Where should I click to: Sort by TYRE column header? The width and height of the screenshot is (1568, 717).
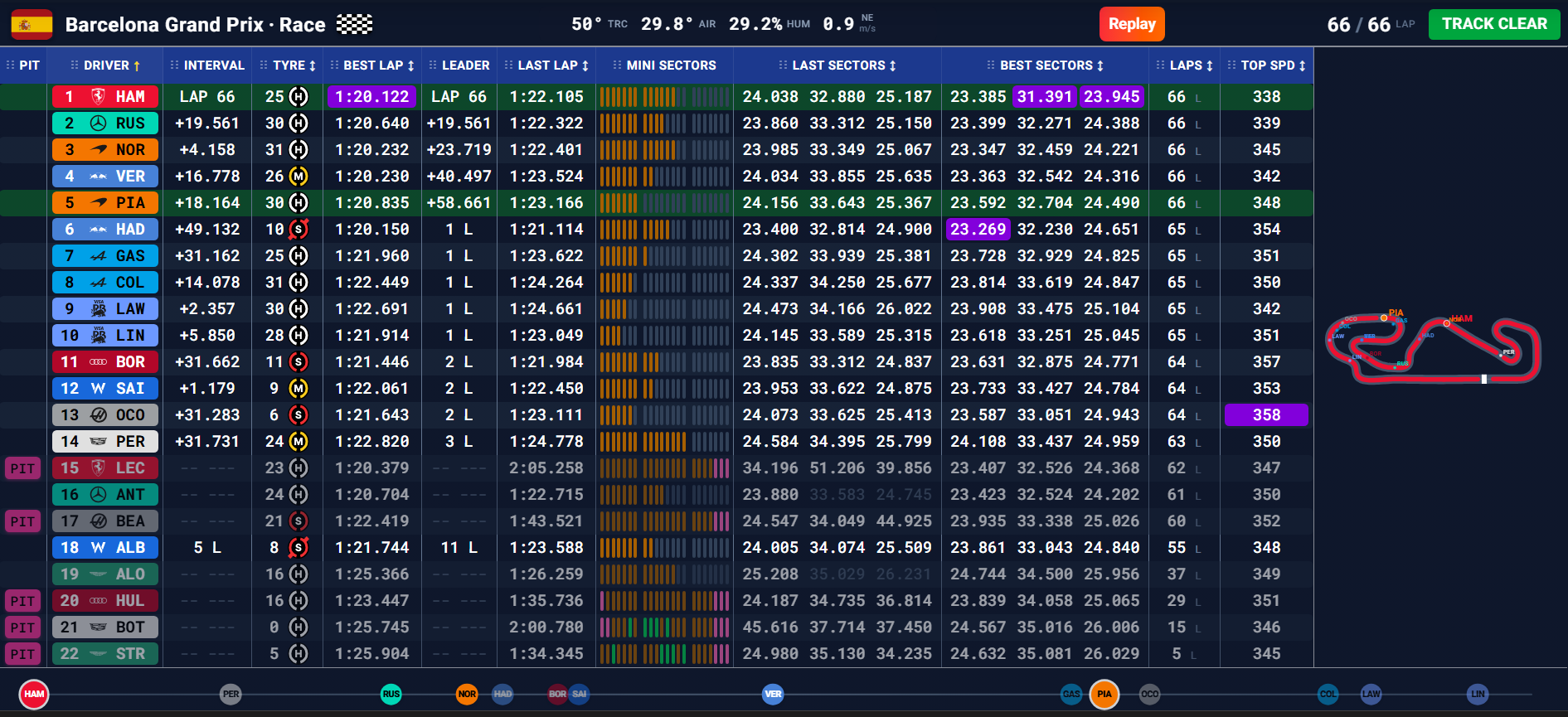coord(288,65)
